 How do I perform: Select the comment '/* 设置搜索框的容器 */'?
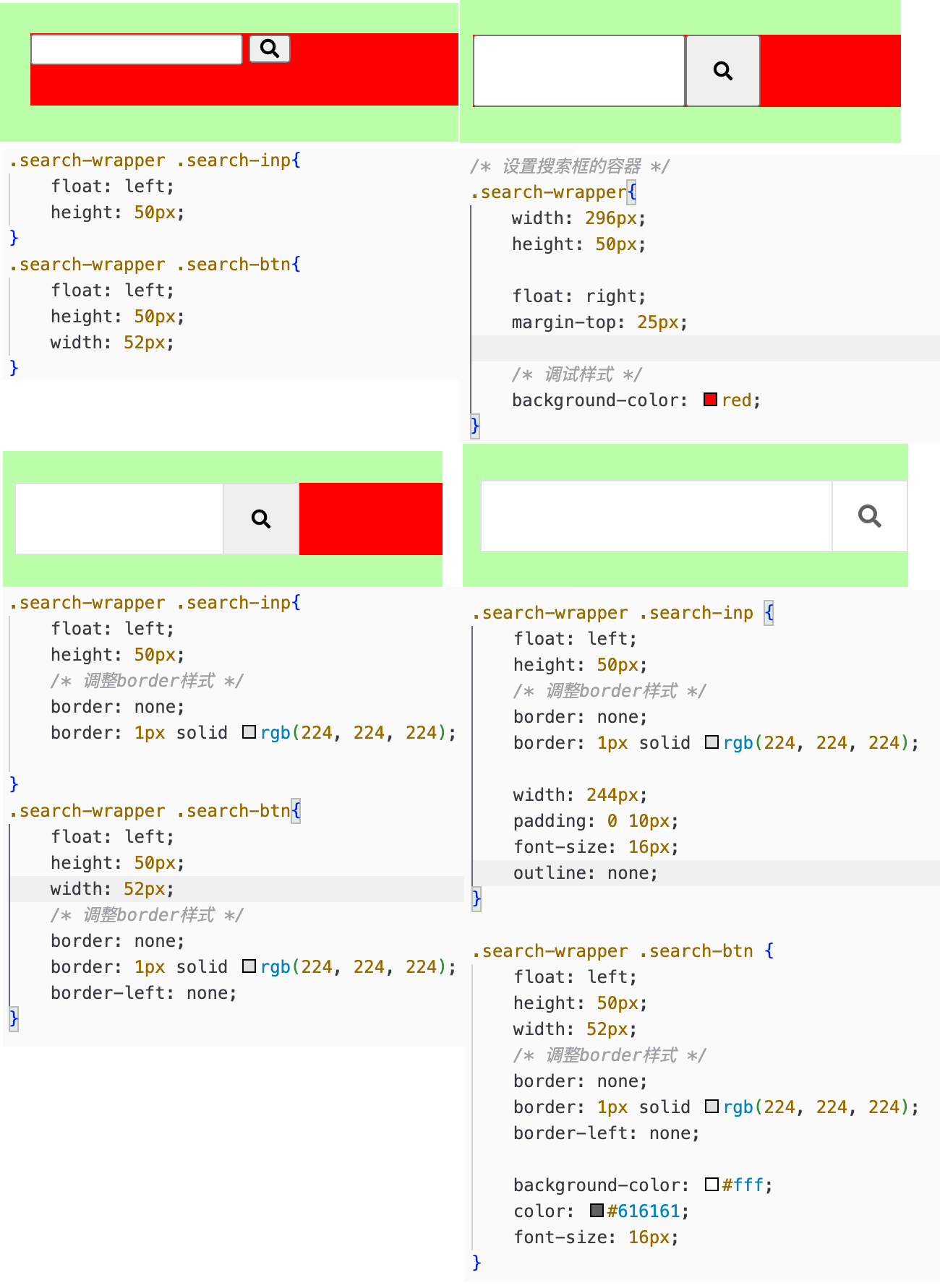(x=570, y=166)
